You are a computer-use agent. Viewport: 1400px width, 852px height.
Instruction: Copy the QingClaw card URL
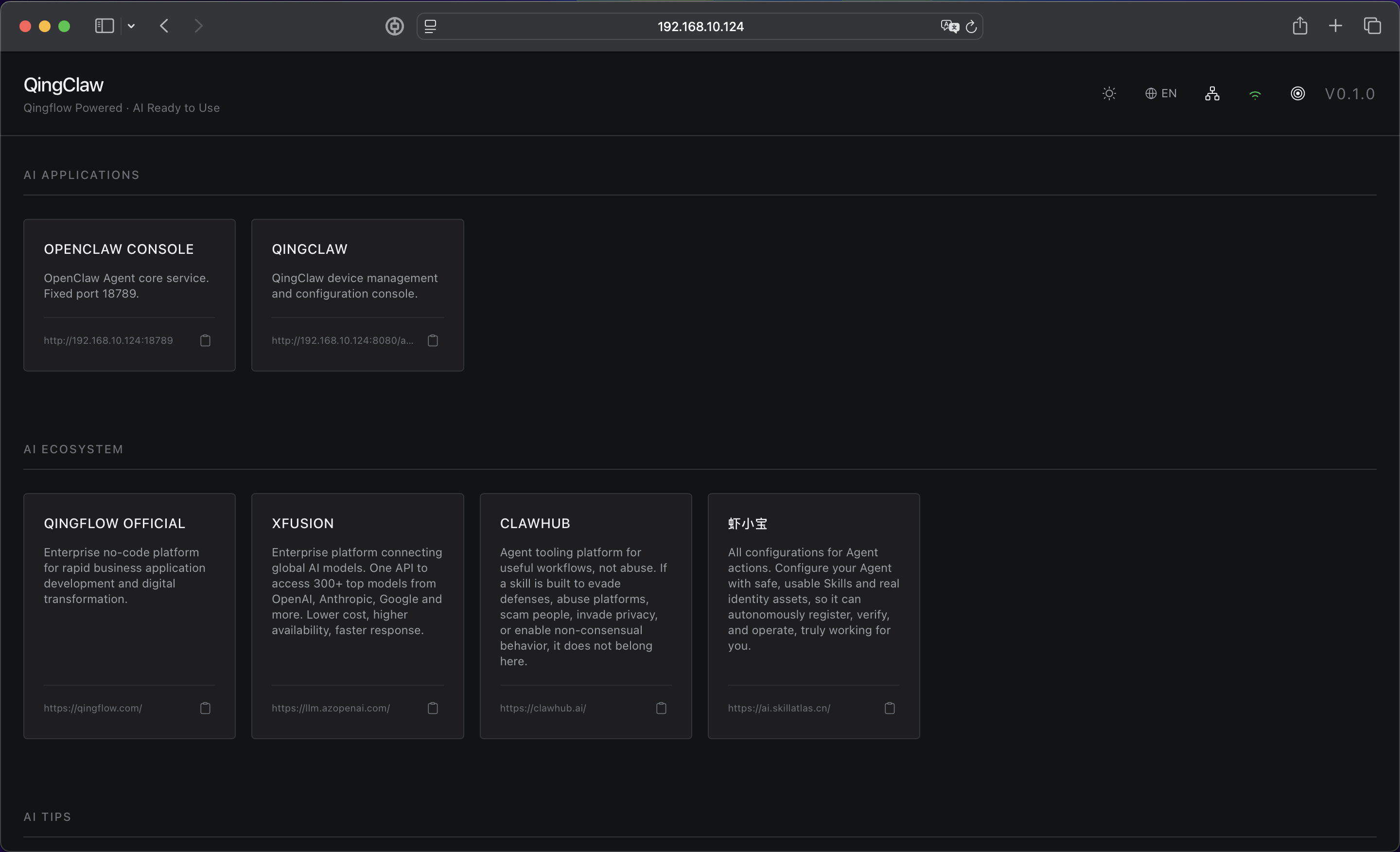point(433,340)
